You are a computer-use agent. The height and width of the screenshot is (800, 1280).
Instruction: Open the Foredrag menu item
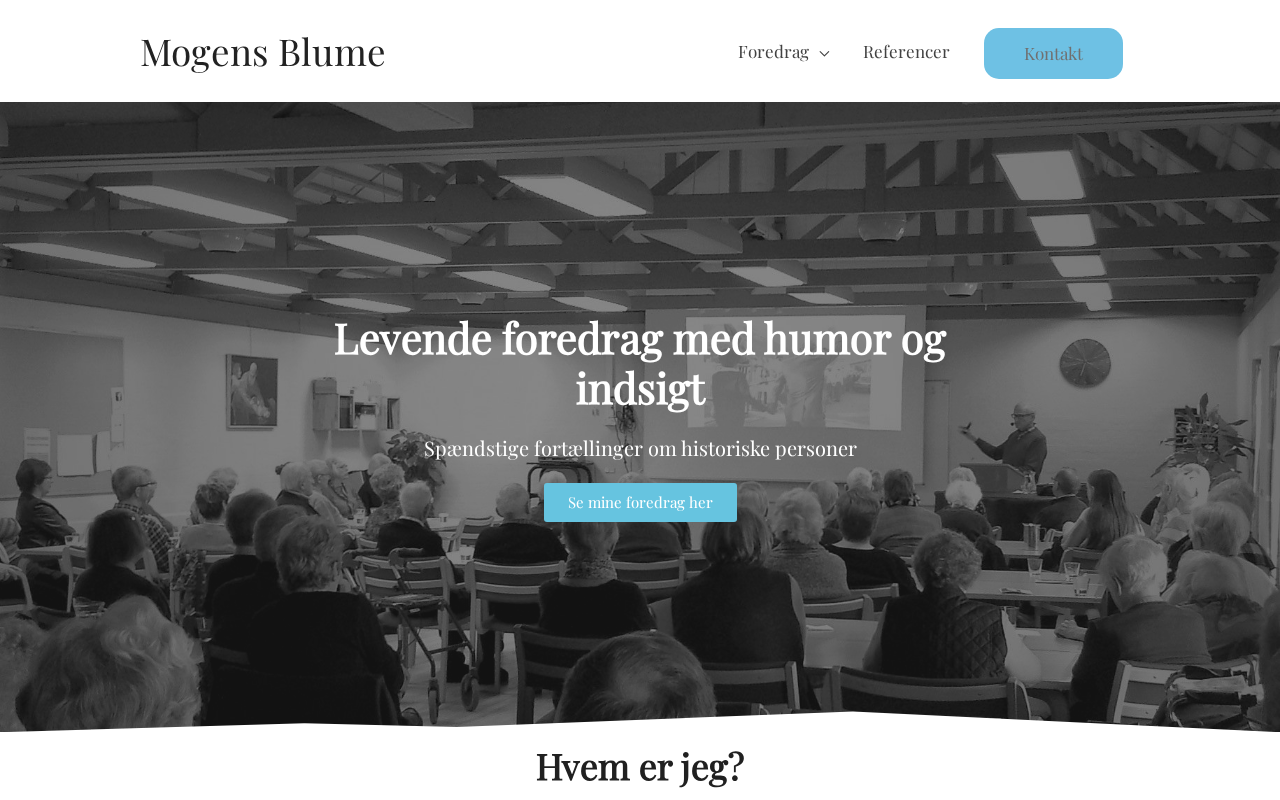[773, 52]
